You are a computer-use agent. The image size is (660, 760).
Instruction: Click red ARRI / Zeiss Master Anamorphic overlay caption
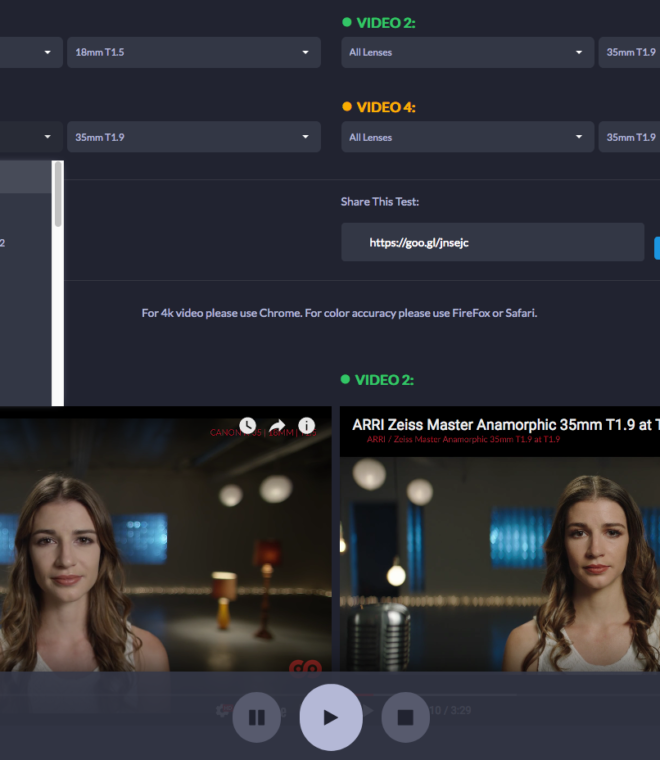463,439
